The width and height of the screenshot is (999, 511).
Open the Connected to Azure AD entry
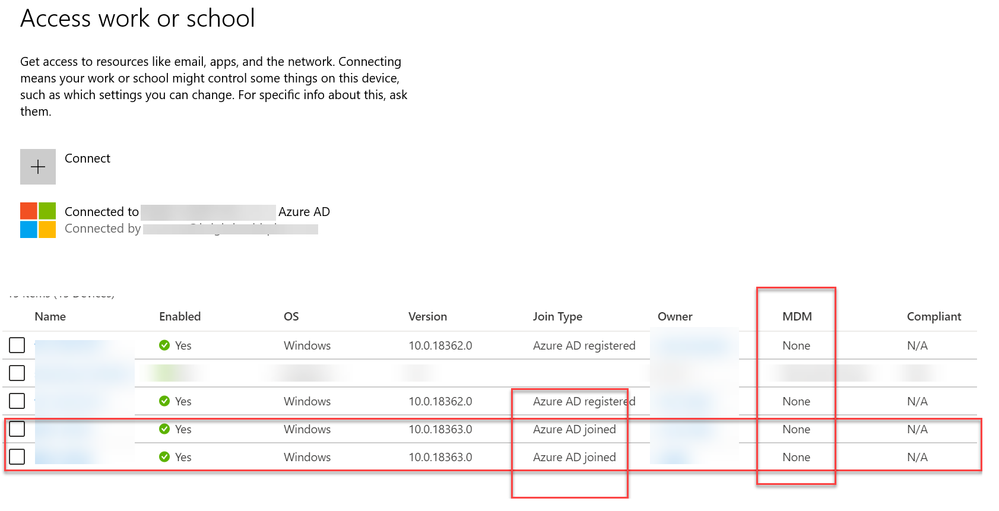point(197,212)
